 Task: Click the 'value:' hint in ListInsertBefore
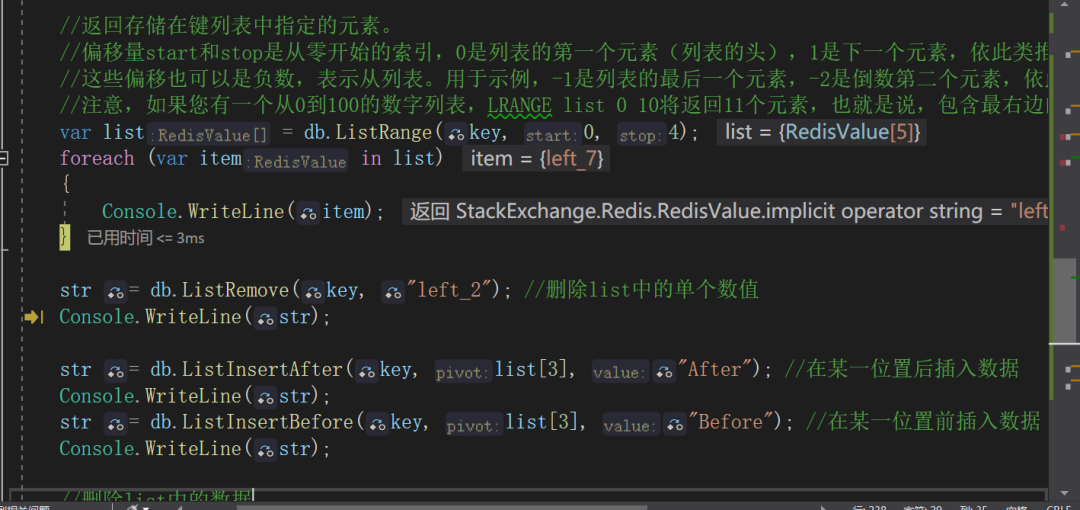click(632, 424)
